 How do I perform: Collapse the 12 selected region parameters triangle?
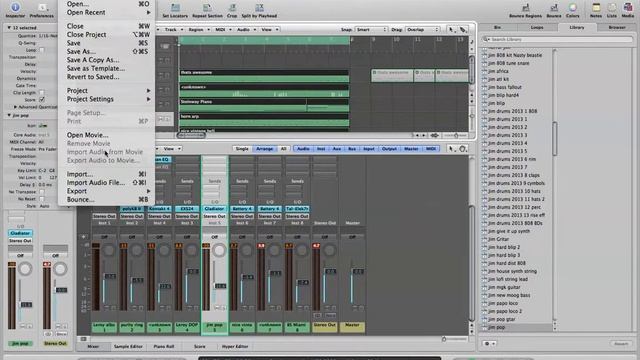[x=9, y=28]
